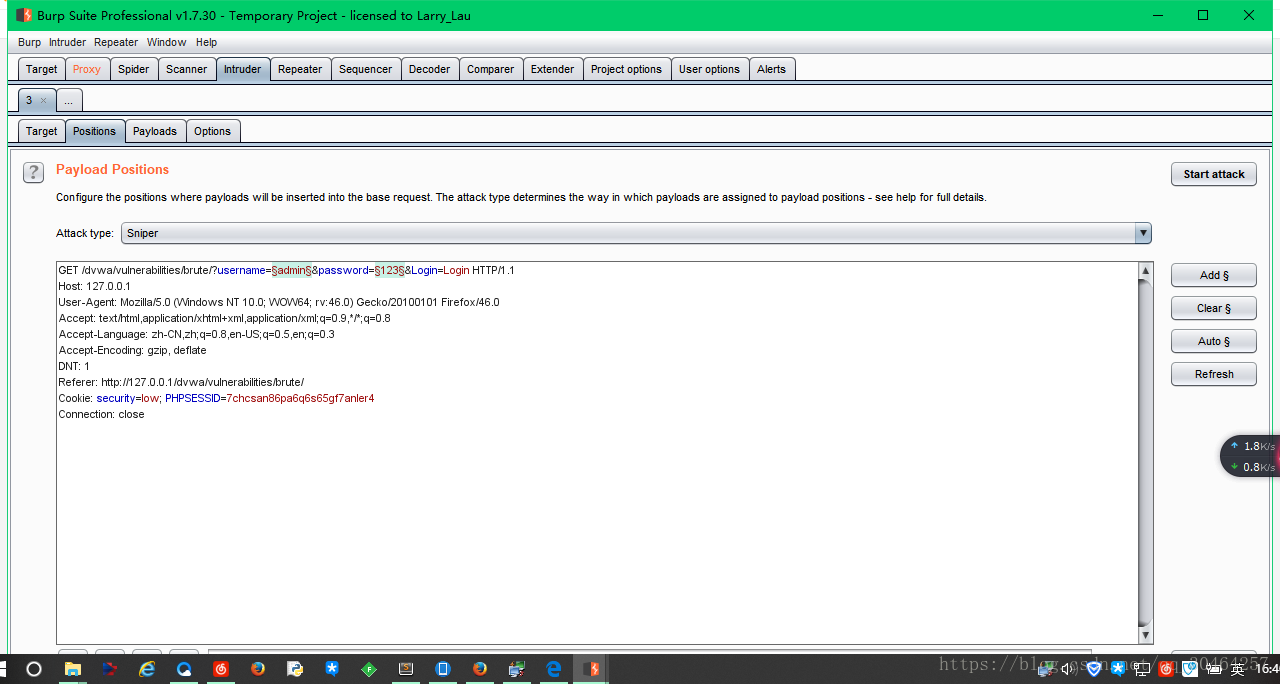The image size is (1280, 684).
Task: Click the Cortana circle on the taskbar
Action: (33, 669)
